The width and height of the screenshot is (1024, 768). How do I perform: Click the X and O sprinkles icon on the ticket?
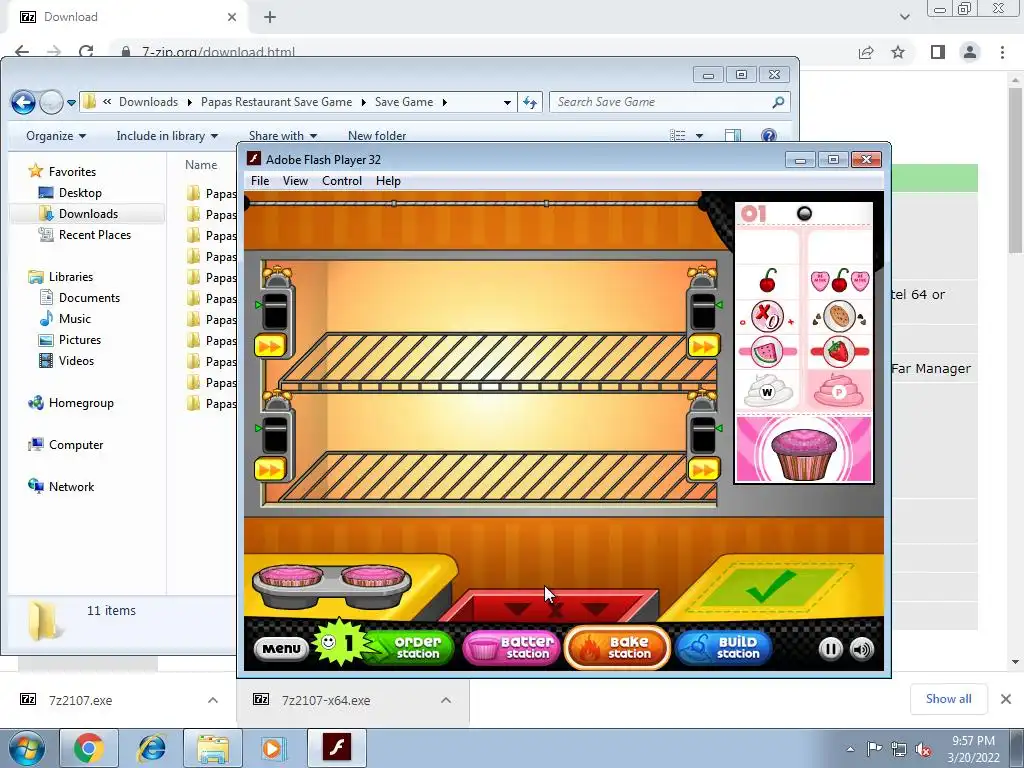tap(767, 317)
